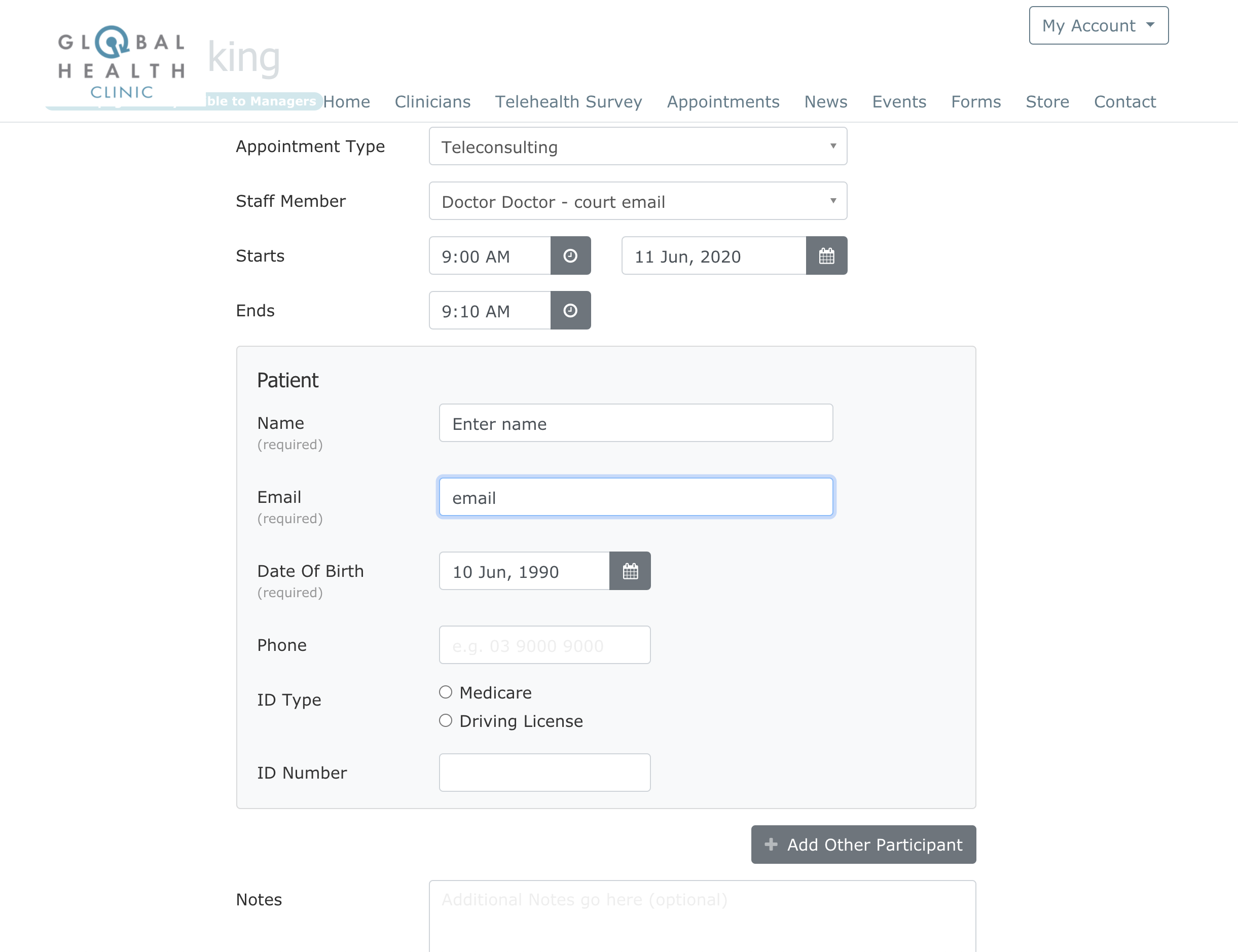This screenshot has width=1238, height=952.
Task: Click the Add Other Participant button
Action: pyautogui.click(x=863, y=845)
